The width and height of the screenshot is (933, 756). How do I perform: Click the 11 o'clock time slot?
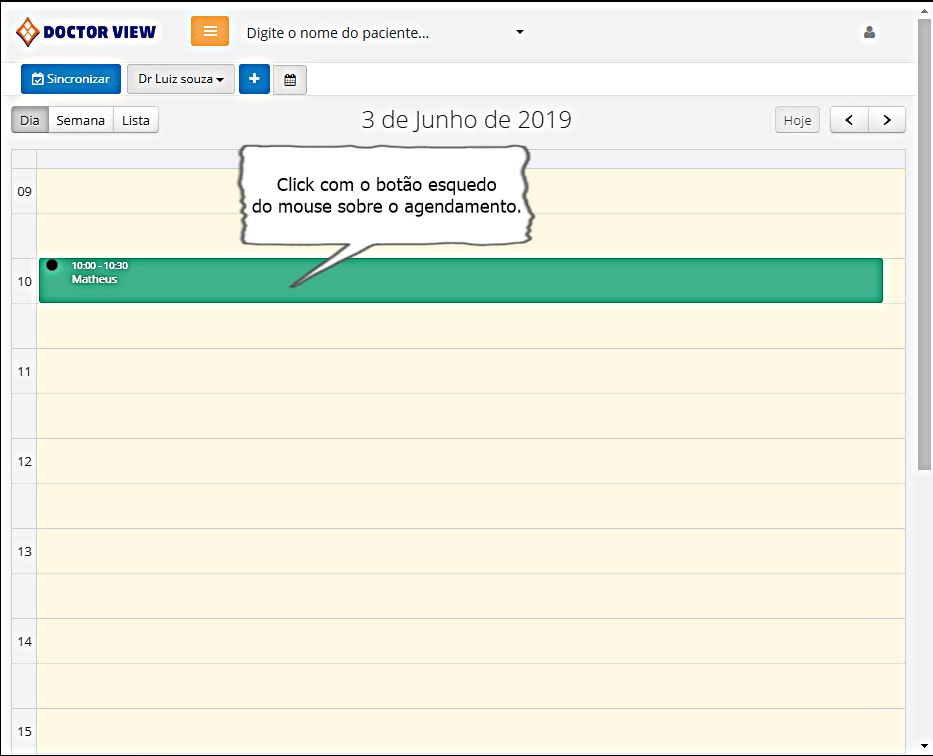tap(470, 370)
